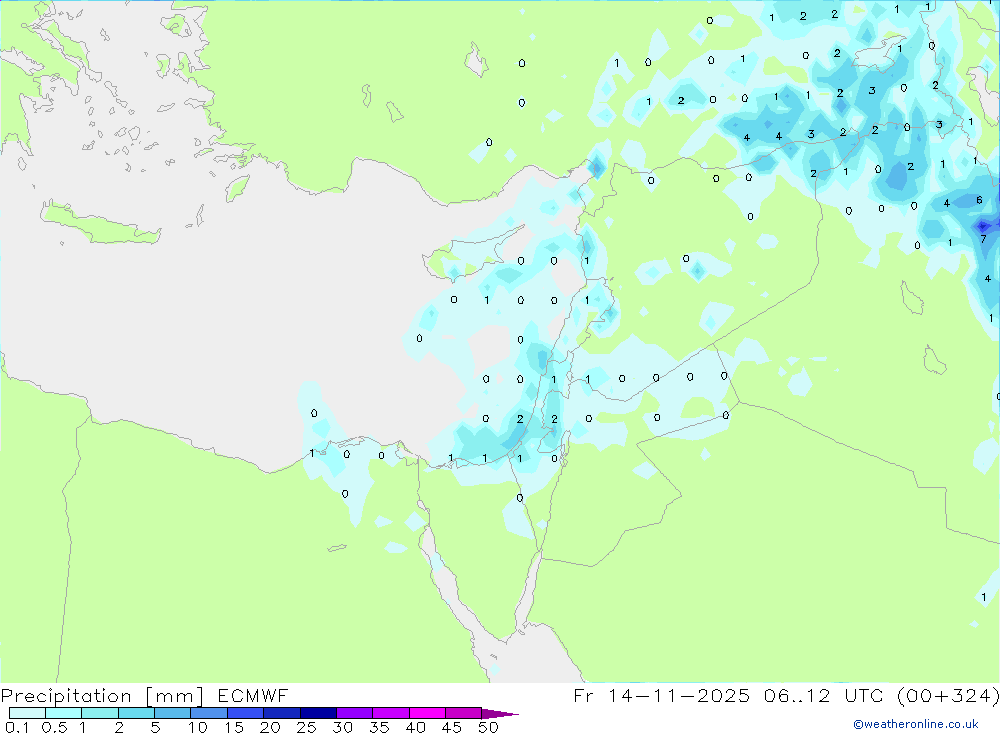Viewport: 1000px width, 733px height.
Task: Pick the 25–30 mm navy legend swatch
Action: pyautogui.click(x=318, y=713)
